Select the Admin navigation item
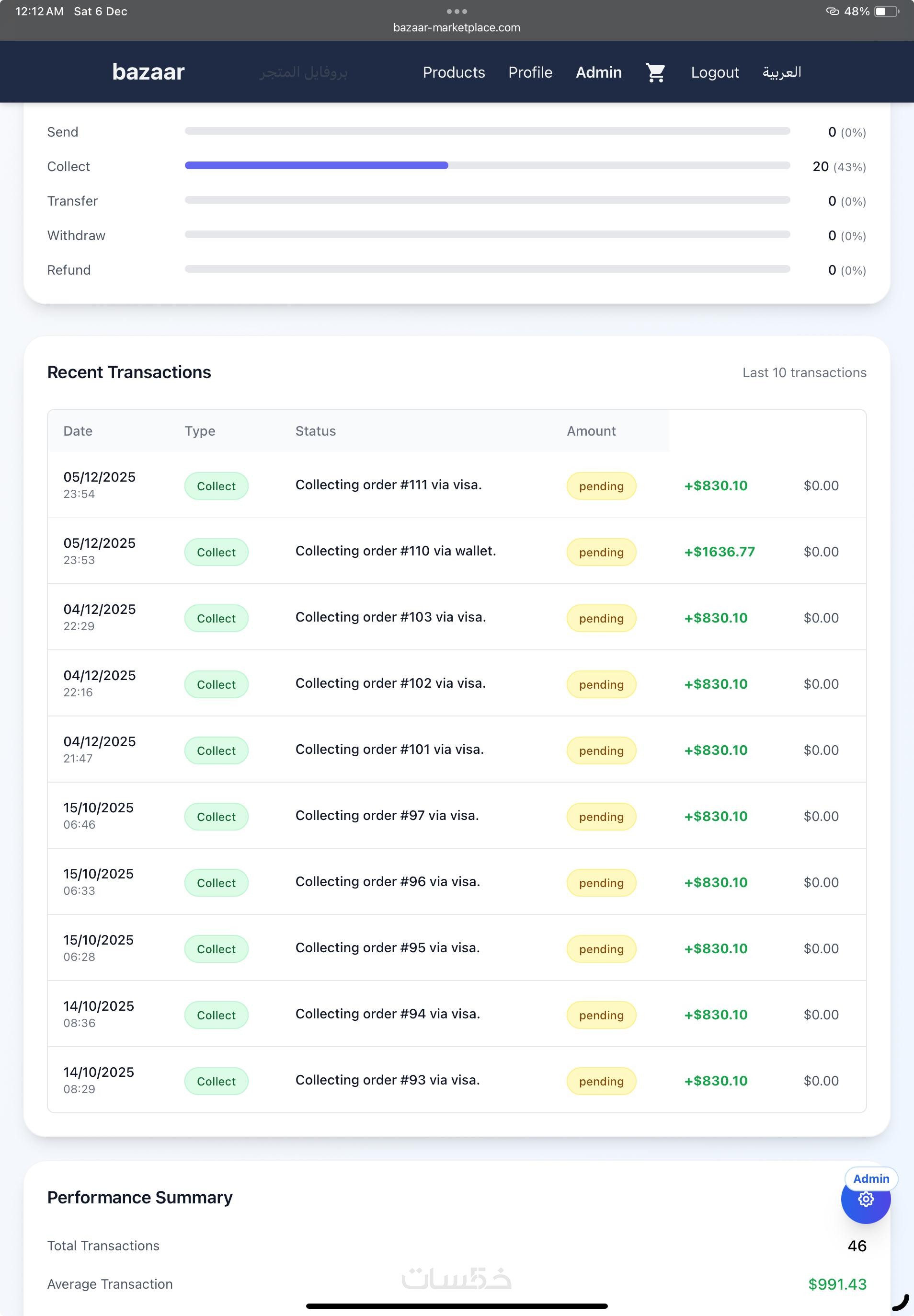 coord(598,73)
